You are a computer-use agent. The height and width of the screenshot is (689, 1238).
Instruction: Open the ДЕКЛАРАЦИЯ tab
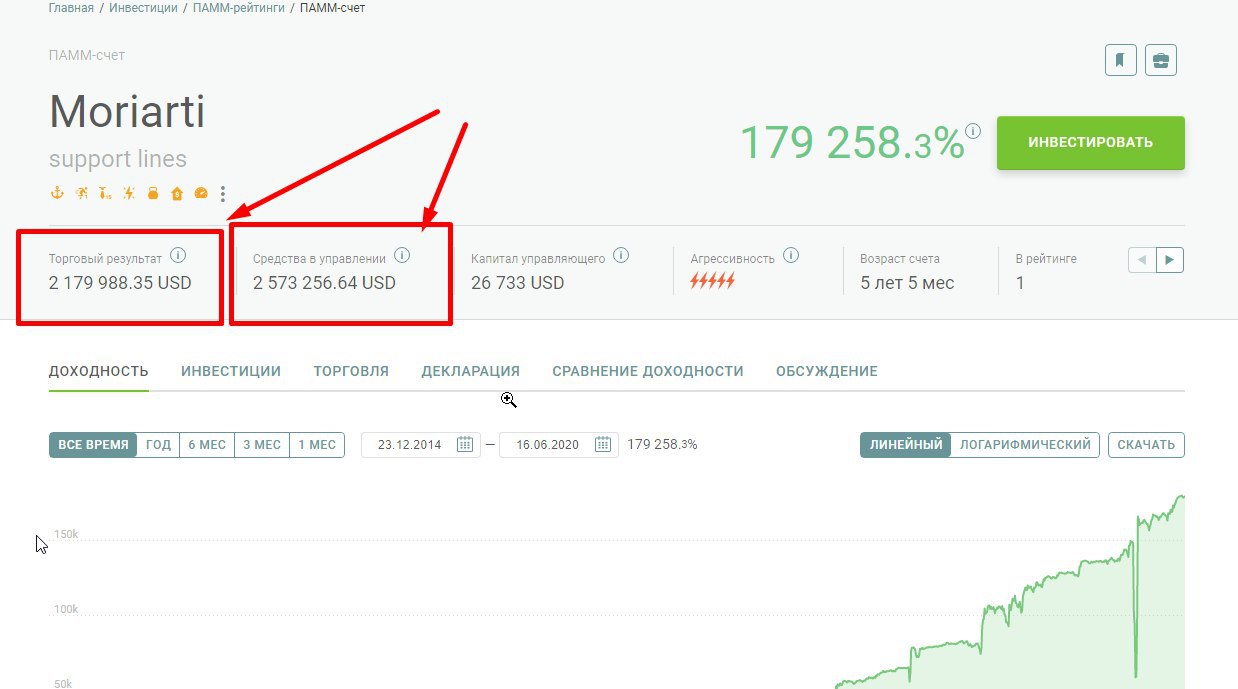(470, 371)
